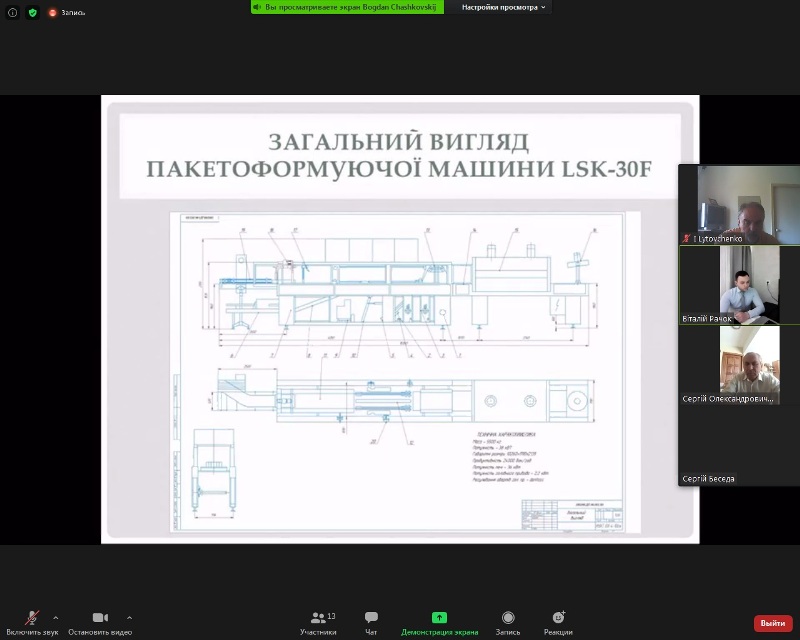Click the meeting info icon top-left
This screenshot has width=800, height=640.
click(x=13, y=12)
